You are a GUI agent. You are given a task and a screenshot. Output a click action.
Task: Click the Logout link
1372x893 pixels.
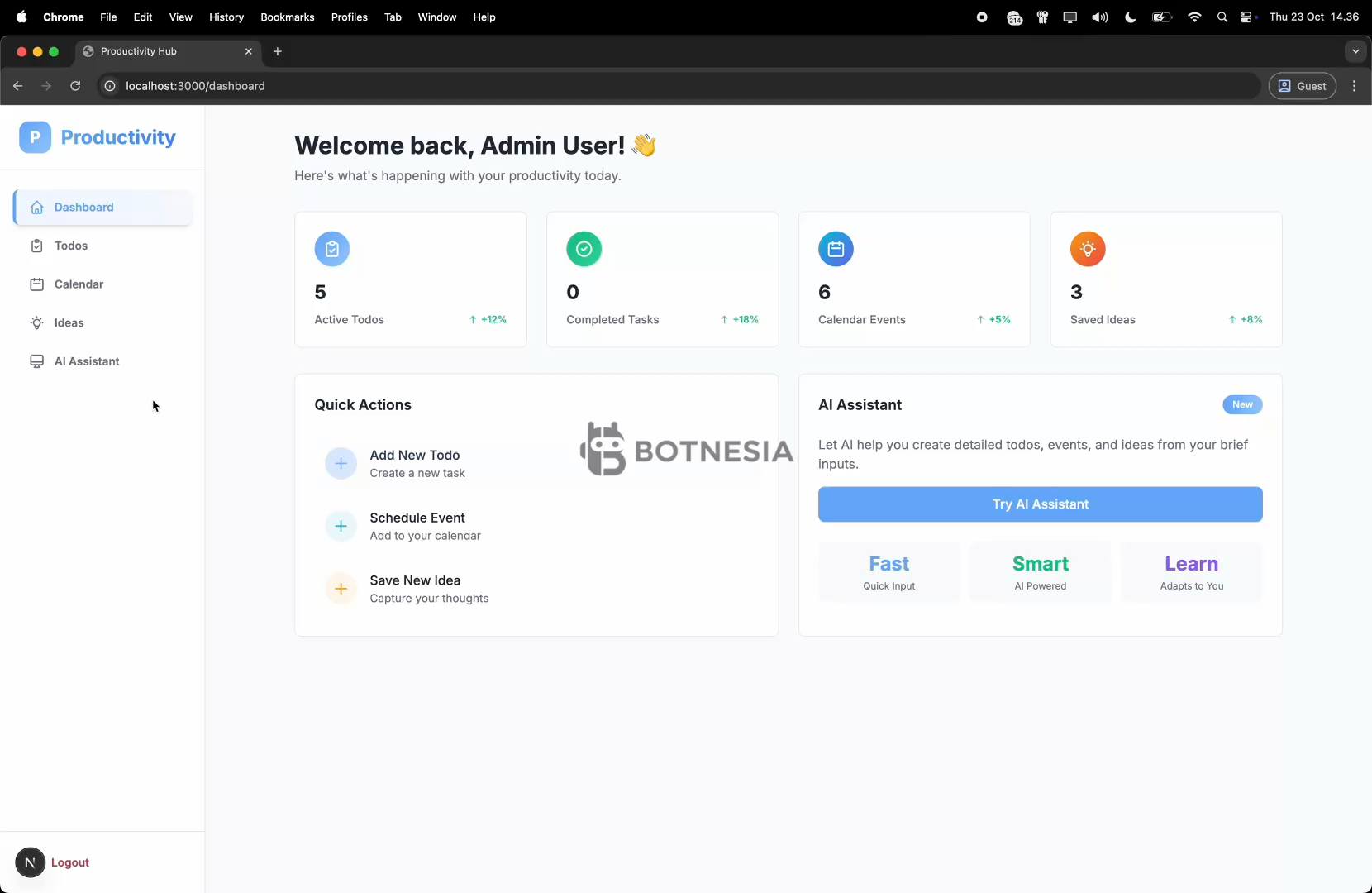pos(70,862)
